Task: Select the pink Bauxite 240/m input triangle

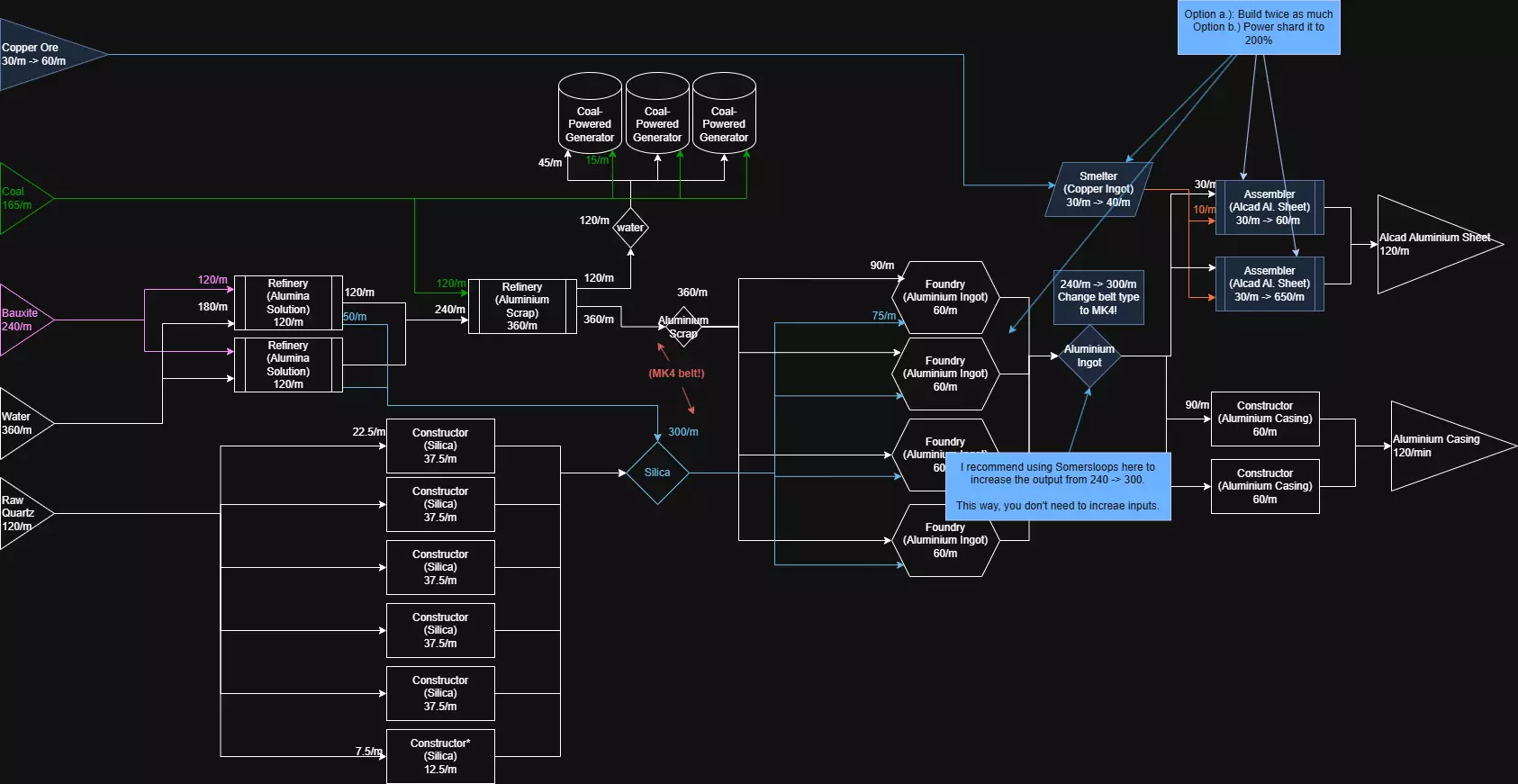Action: click(x=25, y=320)
